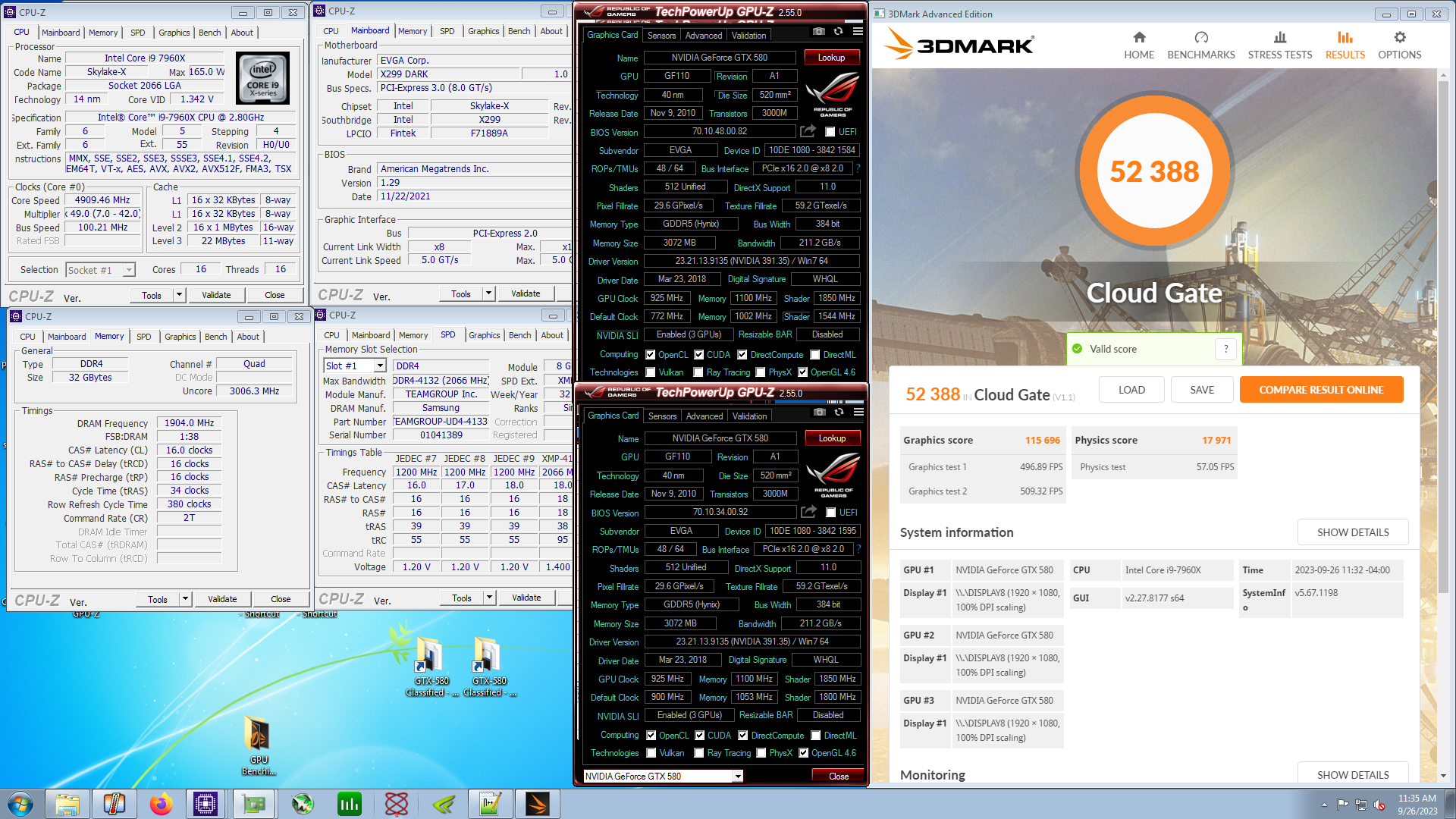The height and width of the screenshot is (819, 1456).
Task: Toggle Vulkan checkbox in bottom GPU-Z window
Action: pos(651,753)
